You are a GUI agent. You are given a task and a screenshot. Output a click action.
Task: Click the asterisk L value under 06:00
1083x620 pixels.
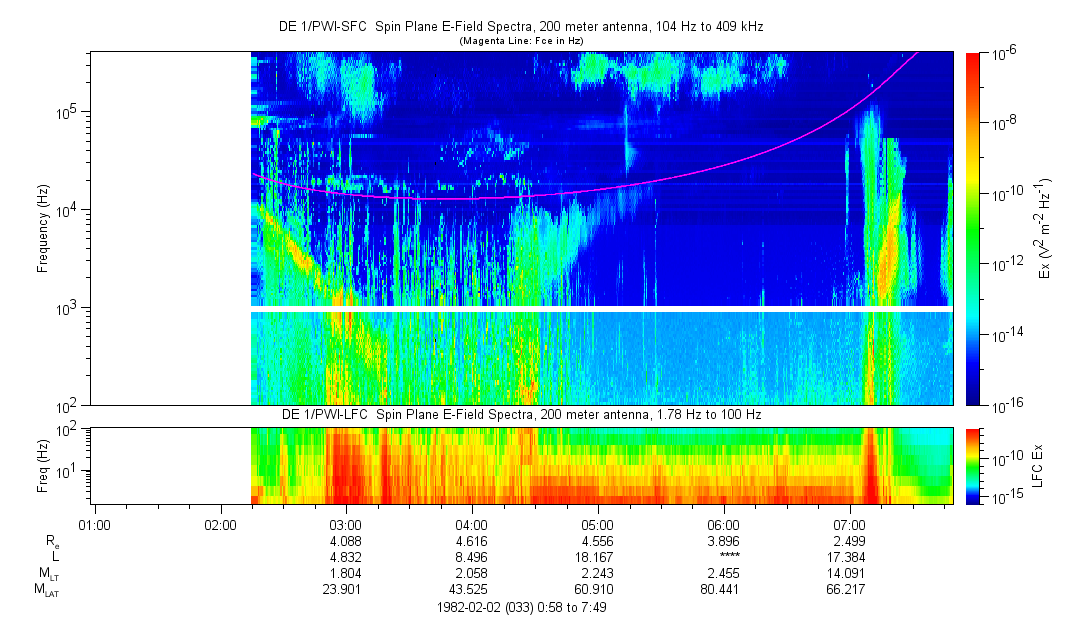pyautogui.click(x=723, y=557)
